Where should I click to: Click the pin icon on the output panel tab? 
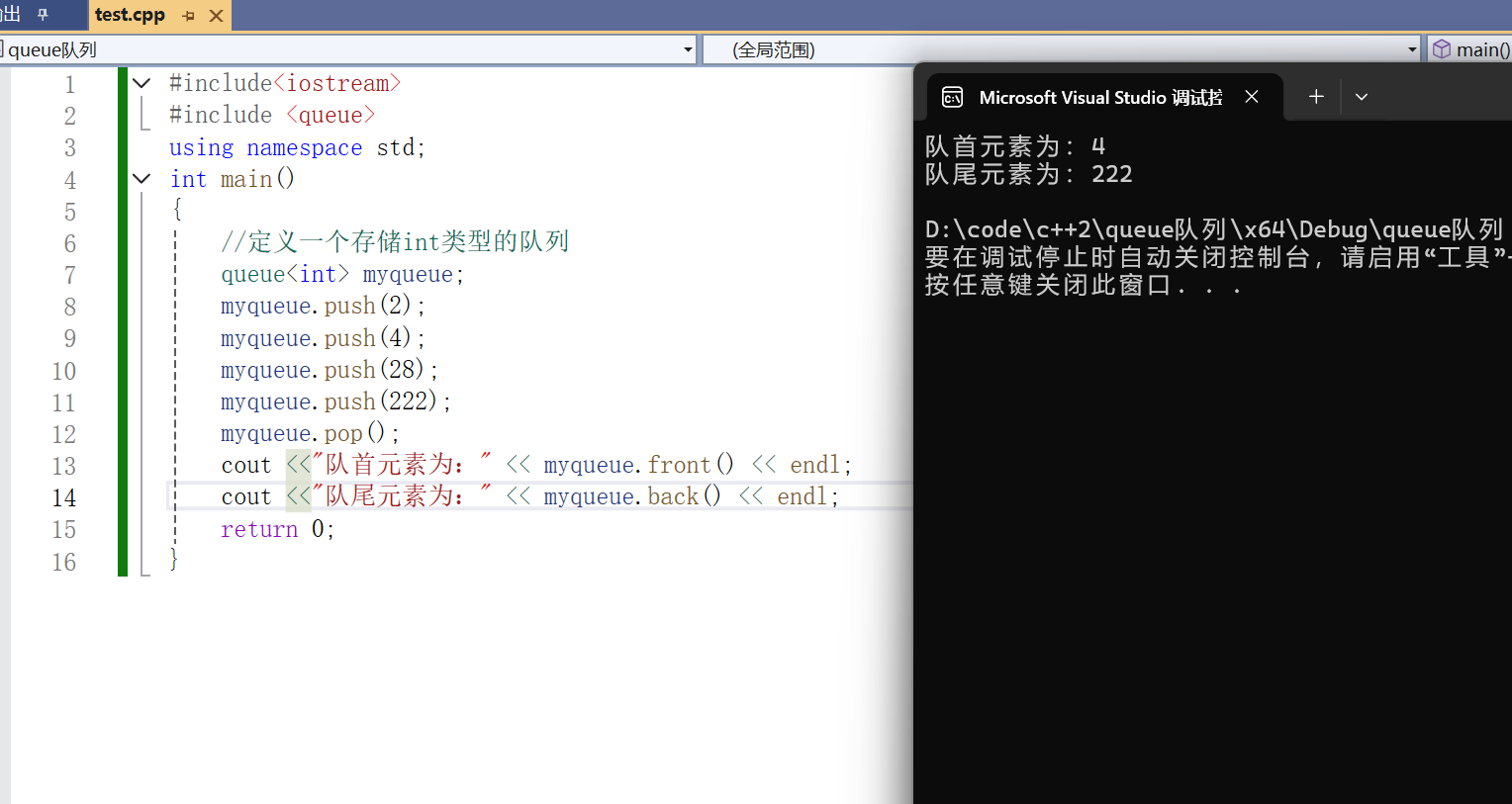(43, 15)
